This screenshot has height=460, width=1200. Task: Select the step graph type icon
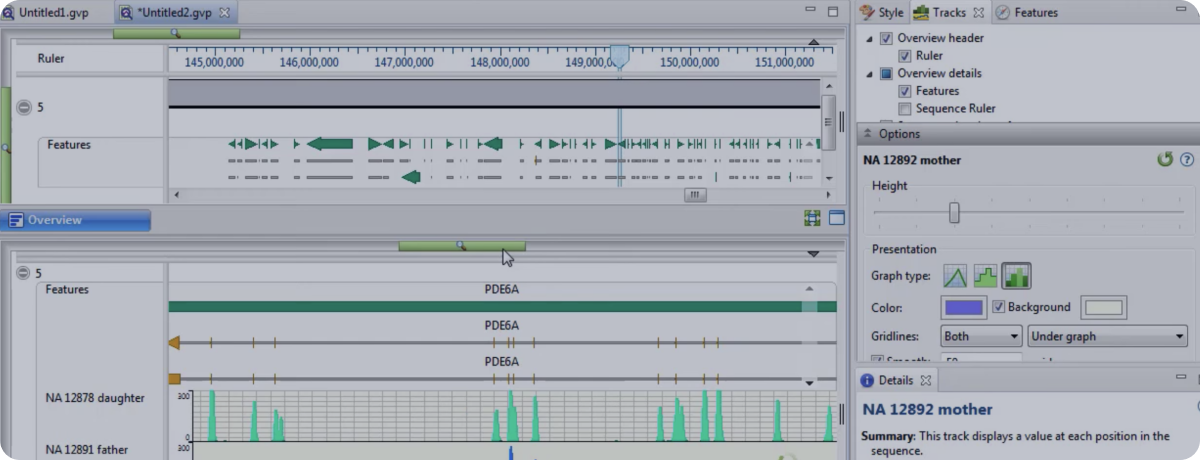(x=986, y=276)
